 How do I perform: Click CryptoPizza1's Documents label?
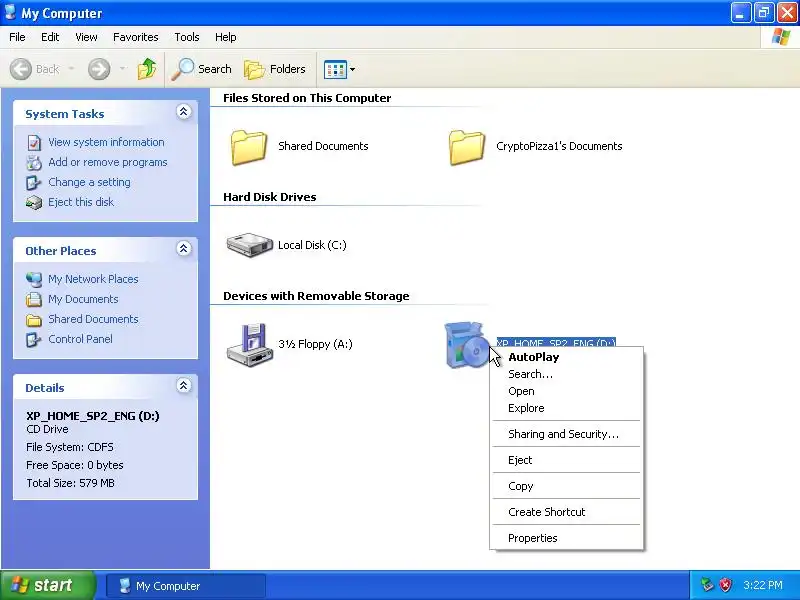559,146
